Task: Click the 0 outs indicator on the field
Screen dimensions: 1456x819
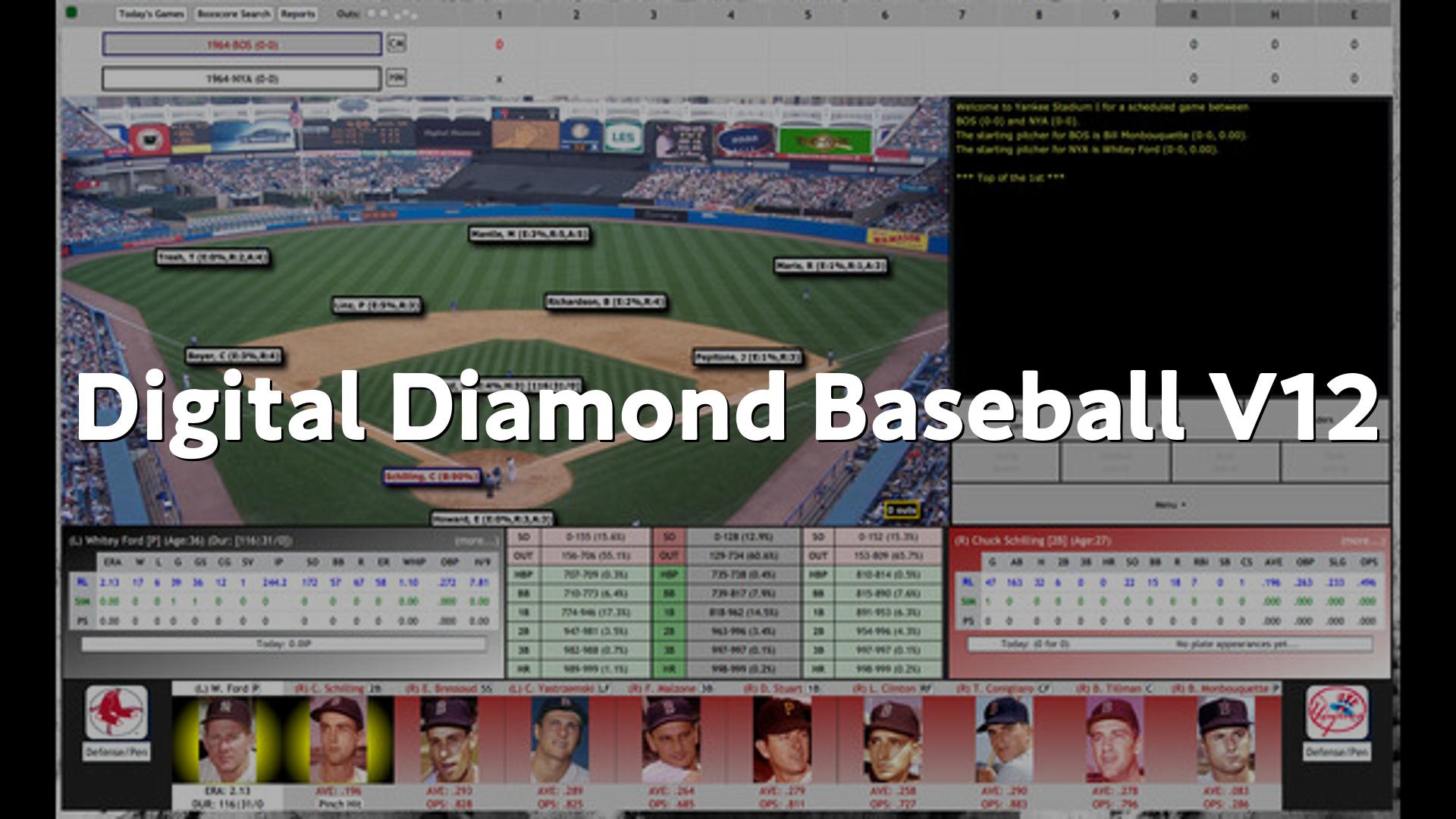Action: tap(902, 510)
